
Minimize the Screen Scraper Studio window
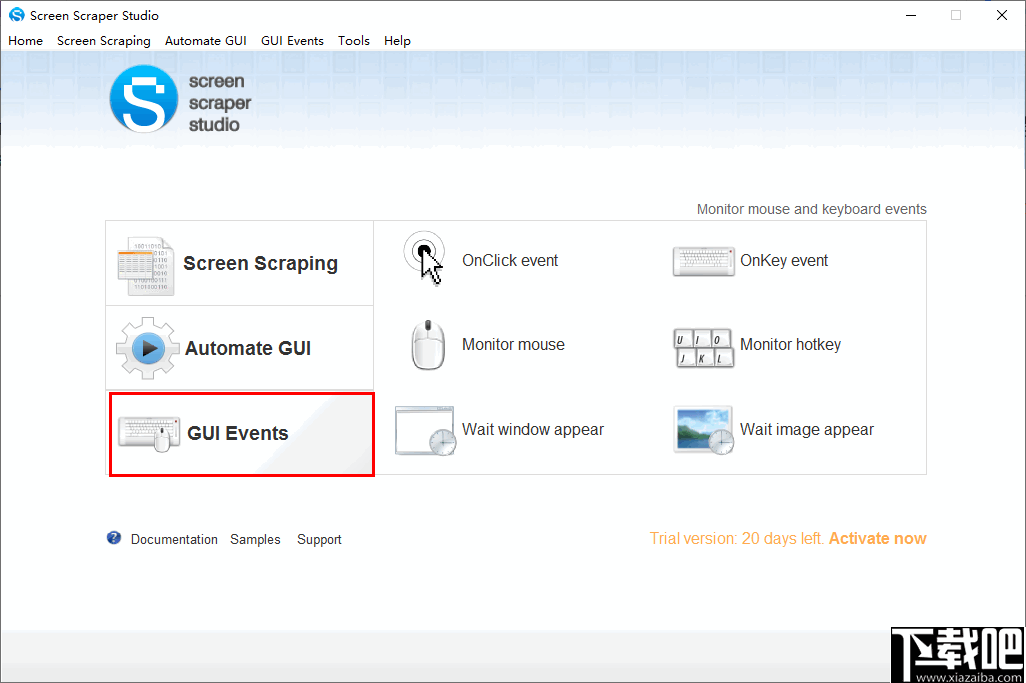[910, 15]
